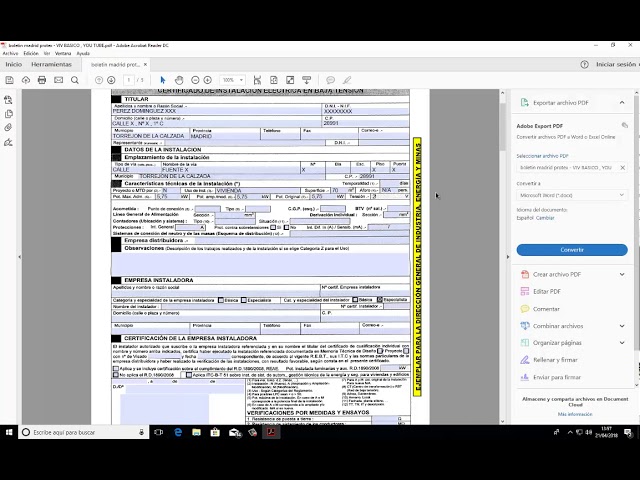Go to next page with down arrow
640x480 pixels.
112,80
